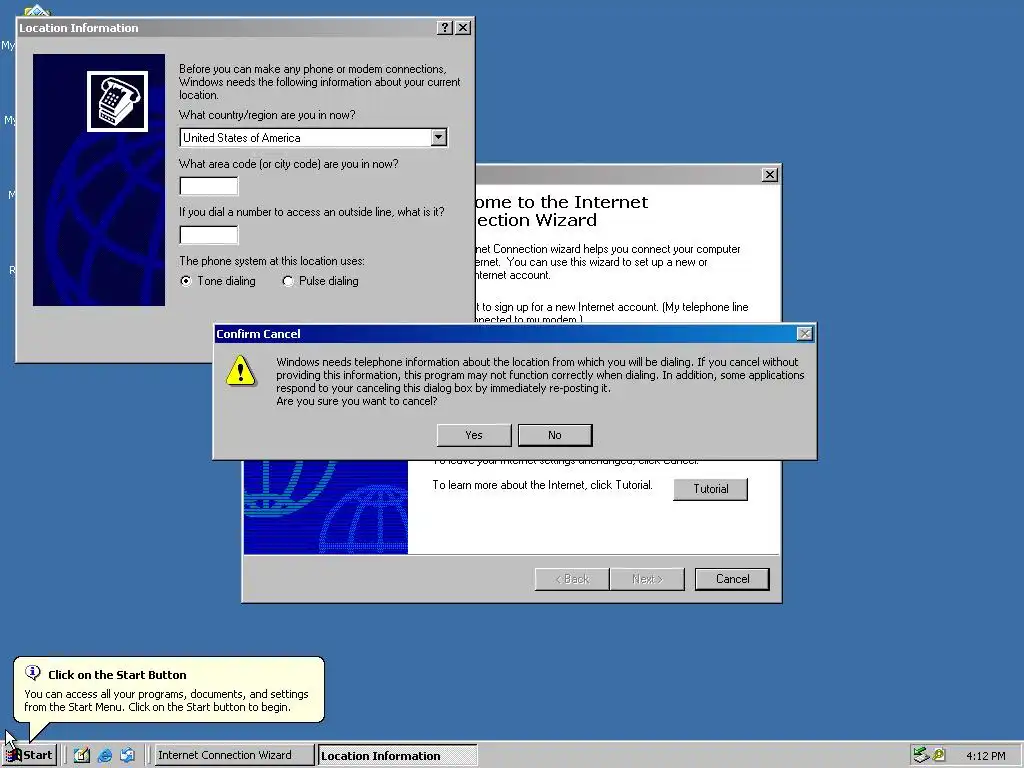The height and width of the screenshot is (768, 1024).
Task: Click the 4:12 PM system clock
Action: 985,756
